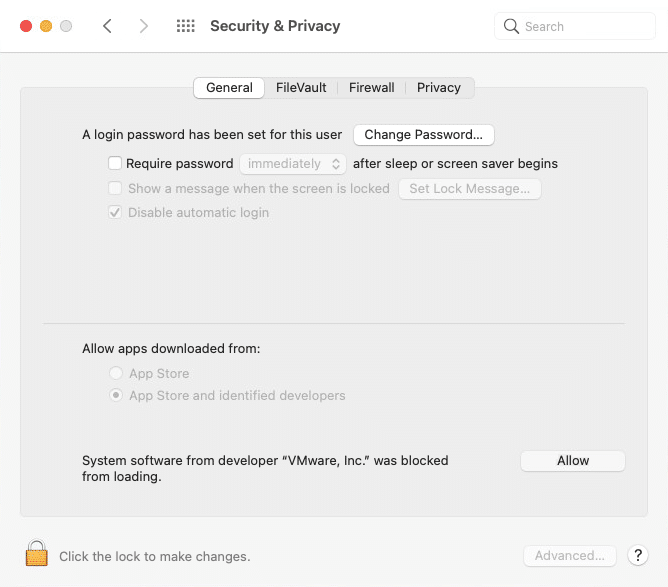
Task: Minimize window with the yellow button
Action: coord(46,26)
